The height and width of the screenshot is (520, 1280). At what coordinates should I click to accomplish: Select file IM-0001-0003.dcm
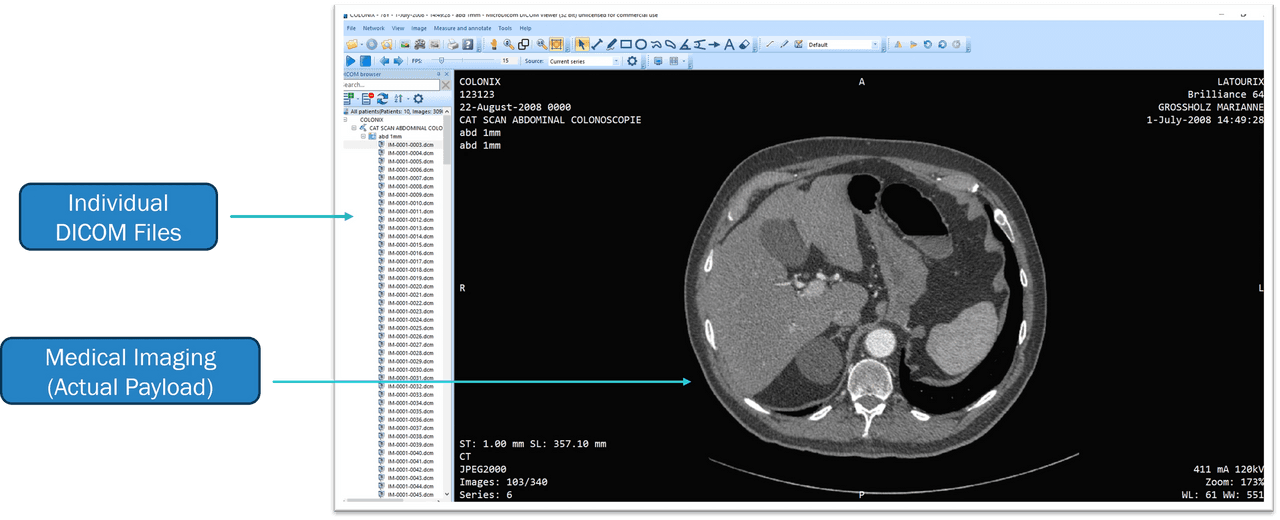tap(410, 145)
